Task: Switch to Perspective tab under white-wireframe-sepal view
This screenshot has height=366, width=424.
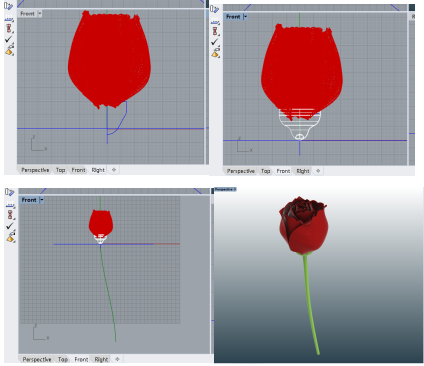Action: (241, 171)
